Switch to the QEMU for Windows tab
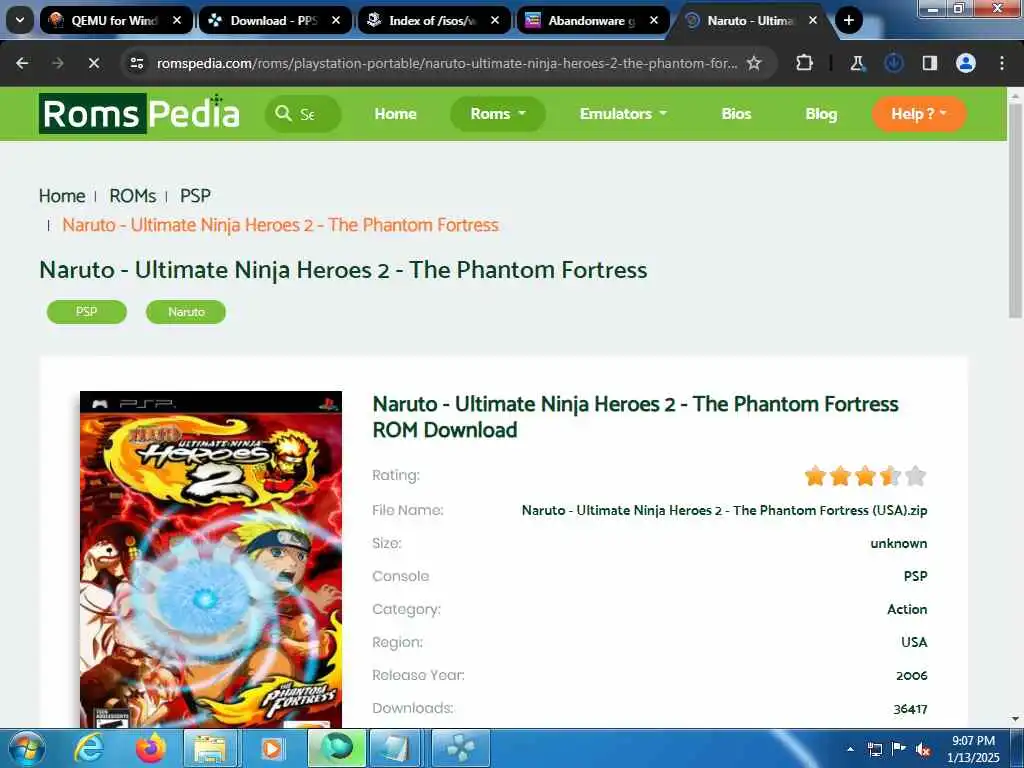This screenshot has width=1024, height=768. 116,20
